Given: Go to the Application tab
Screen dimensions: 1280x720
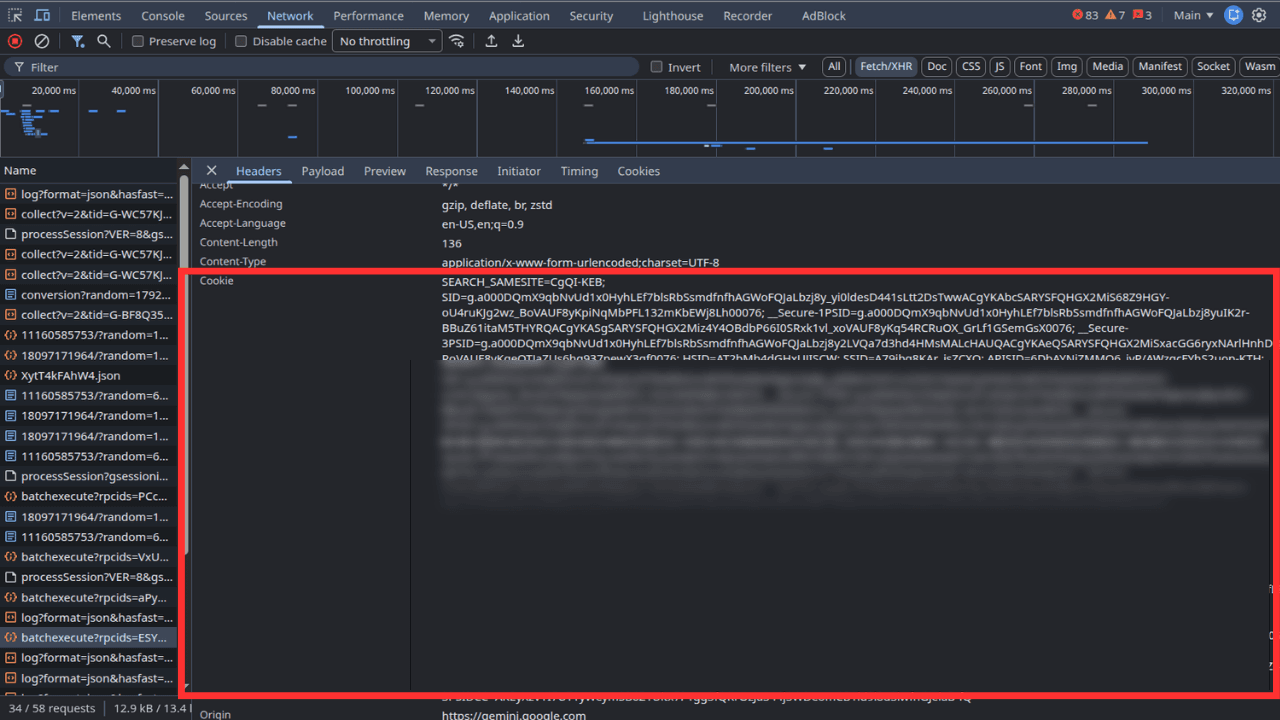Looking at the screenshot, I should [519, 15].
